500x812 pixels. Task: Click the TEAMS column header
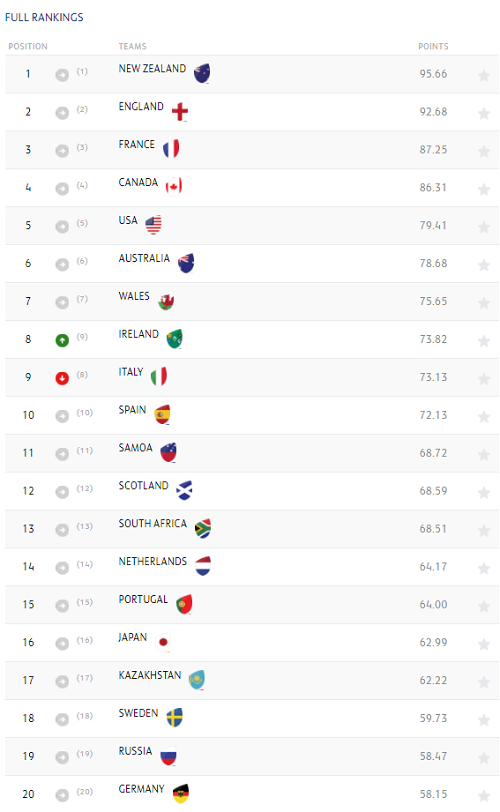133,46
